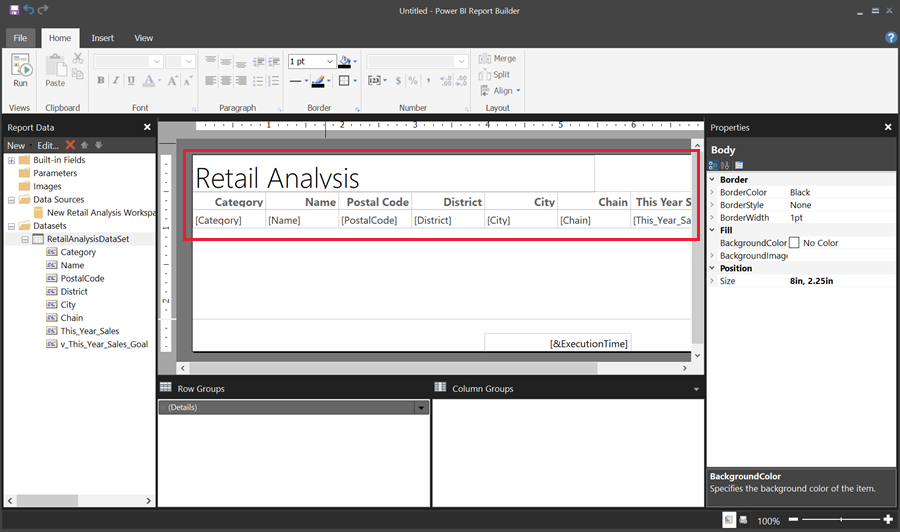
Task: Click the Edit... button in Report Data
Action: [x=48, y=146]
